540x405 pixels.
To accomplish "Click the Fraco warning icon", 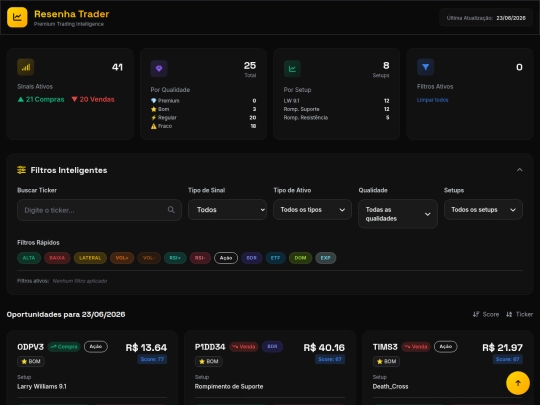I will pyautogui.click(x=154, y=126).
